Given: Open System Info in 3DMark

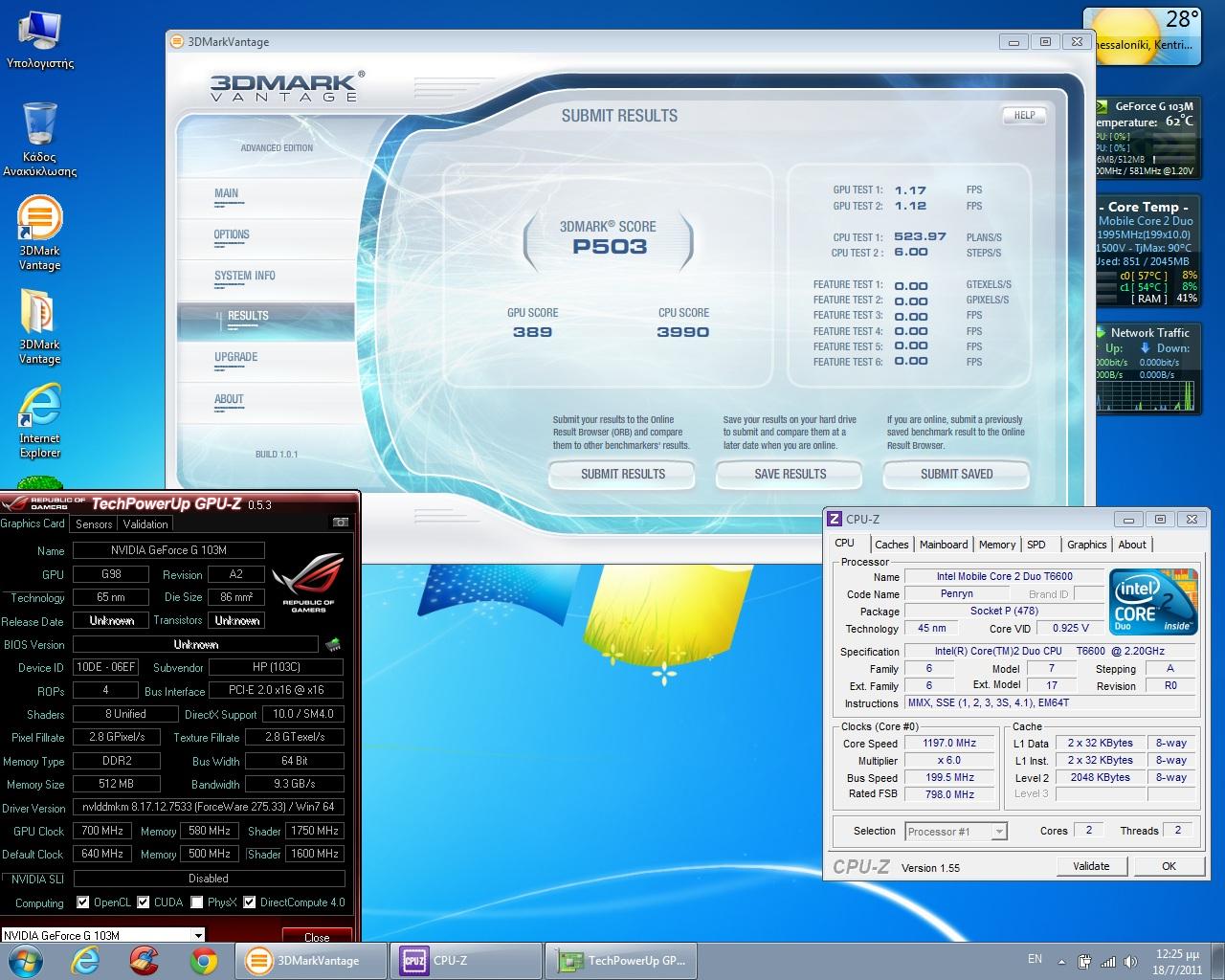Looking at the screenshot, I should (244, 276).
